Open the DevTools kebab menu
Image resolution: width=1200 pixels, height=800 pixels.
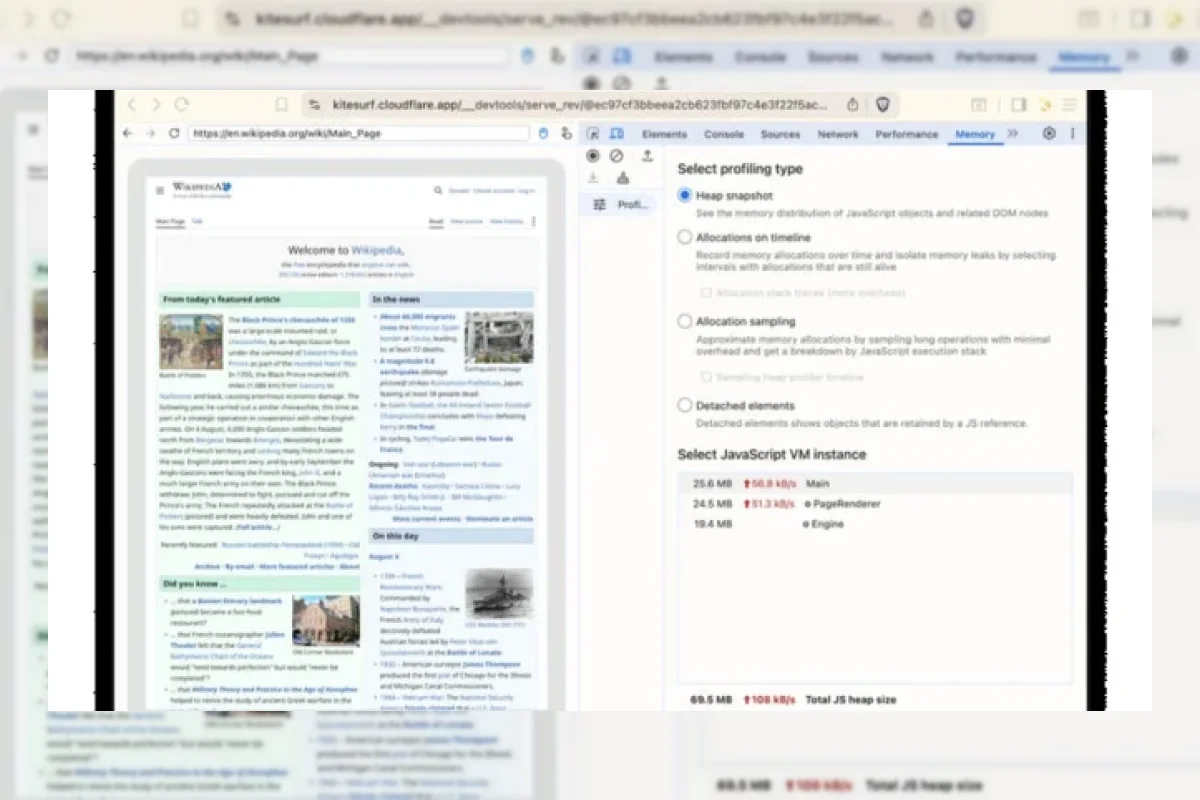[x=1072, y=133]
